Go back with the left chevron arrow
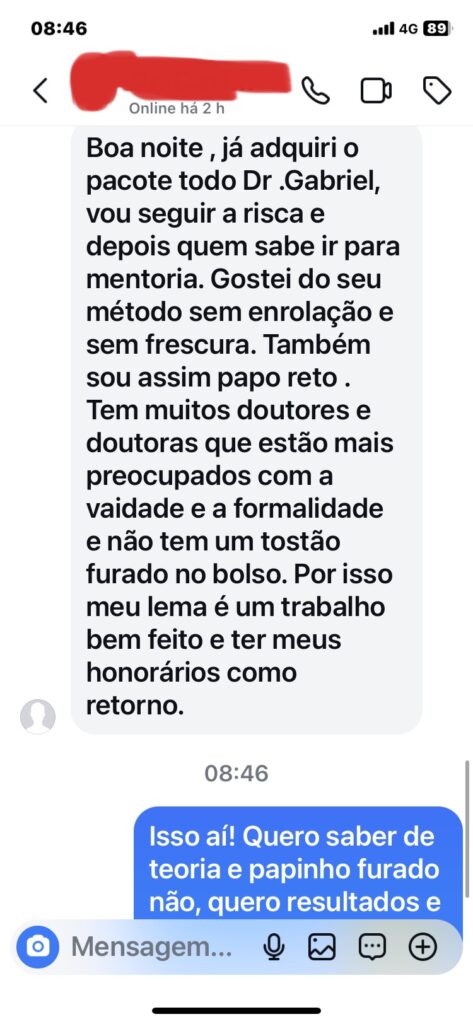Image resolution: width=473 pixels, height=1024 pixels. (x=41, y=90)
